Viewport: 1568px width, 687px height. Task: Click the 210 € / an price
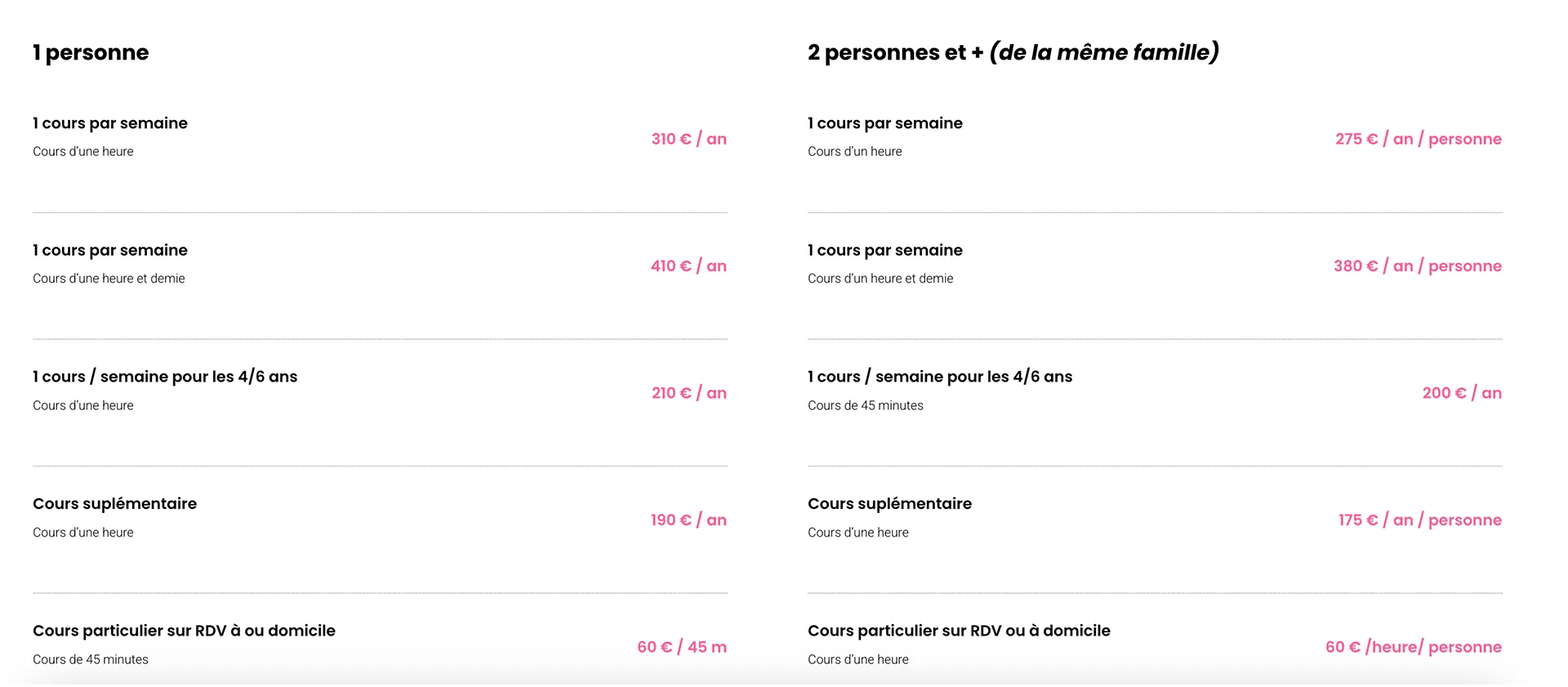pyautogui.click(x=688, y=393)
